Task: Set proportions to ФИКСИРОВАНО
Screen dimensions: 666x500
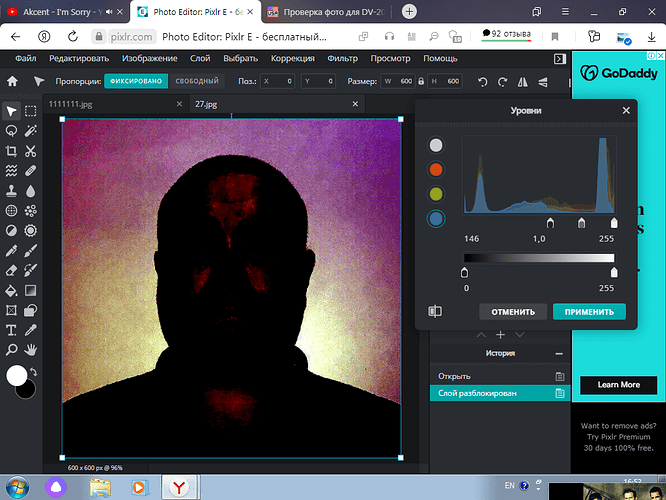Action: (x=136, y=81)
